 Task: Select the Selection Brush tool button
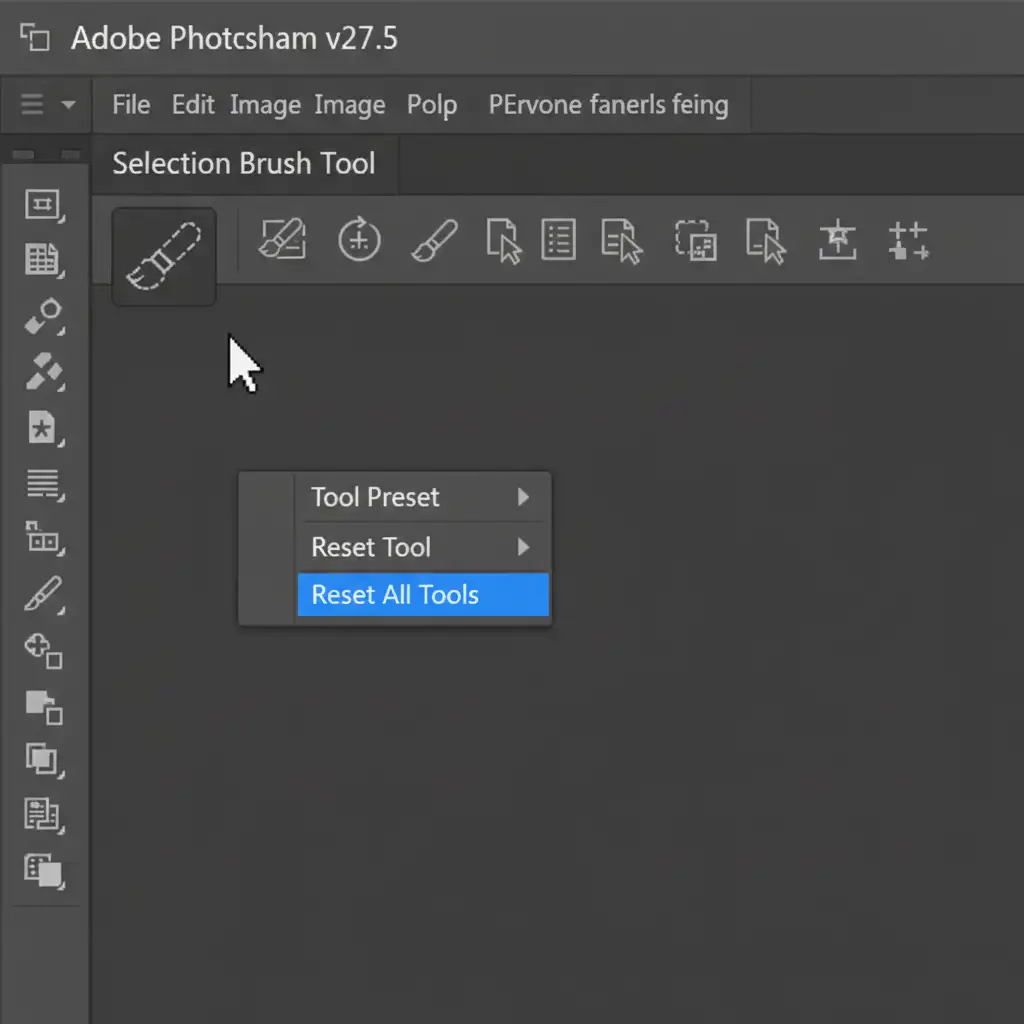[x=163, y=256]
